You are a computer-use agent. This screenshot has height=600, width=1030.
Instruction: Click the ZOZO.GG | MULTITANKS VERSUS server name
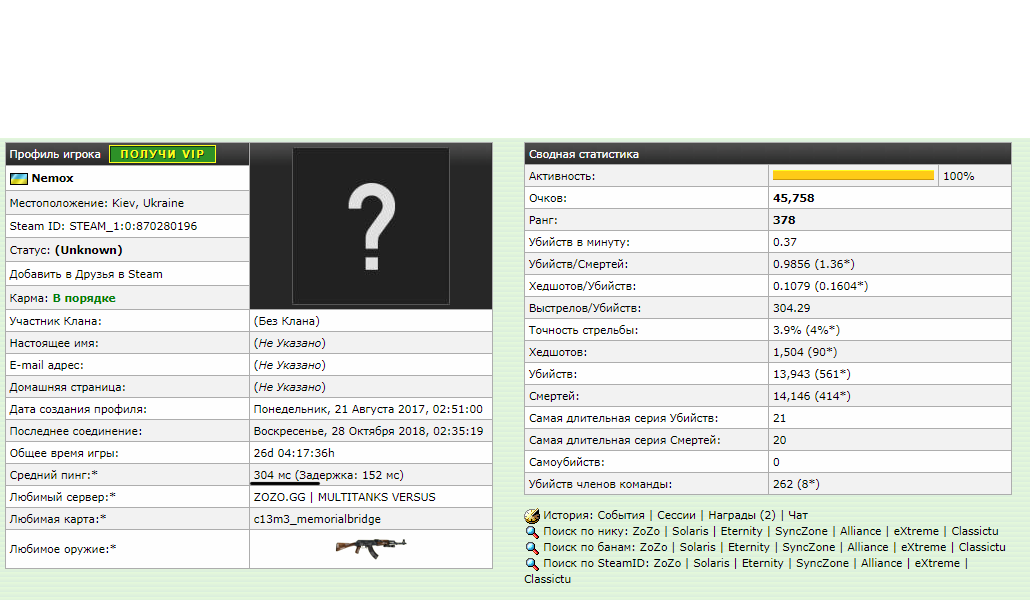(344, 497)
